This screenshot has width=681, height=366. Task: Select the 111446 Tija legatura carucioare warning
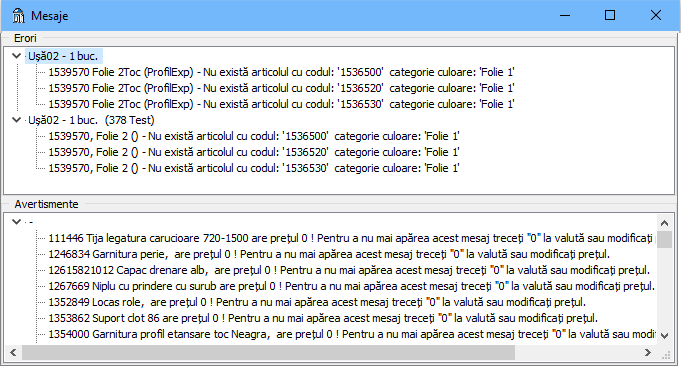(351, 238)
